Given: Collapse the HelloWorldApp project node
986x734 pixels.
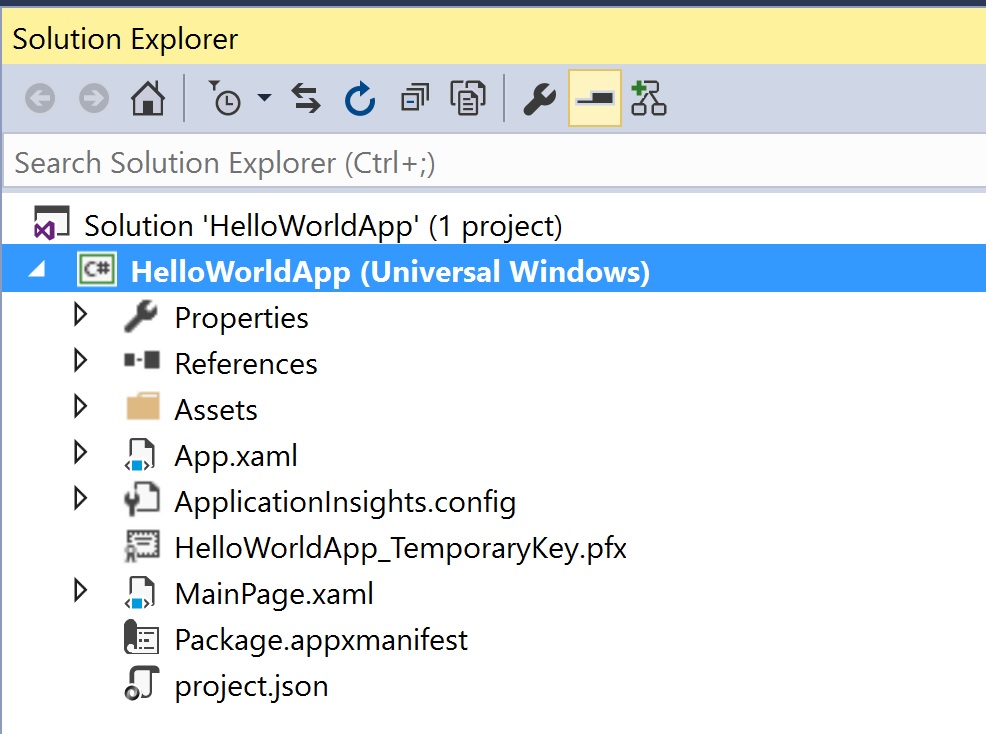Looking at the screenshot, I should point(37,270).
